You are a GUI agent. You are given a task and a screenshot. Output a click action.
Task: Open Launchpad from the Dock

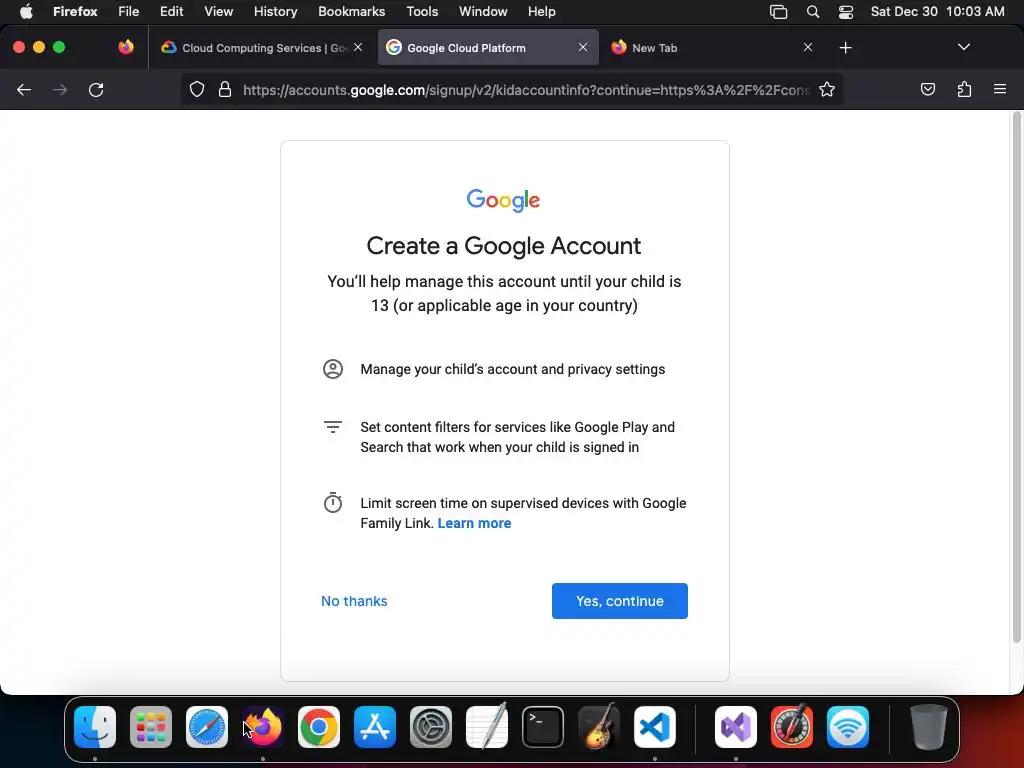pyautogui.click(x=151, y=727)
